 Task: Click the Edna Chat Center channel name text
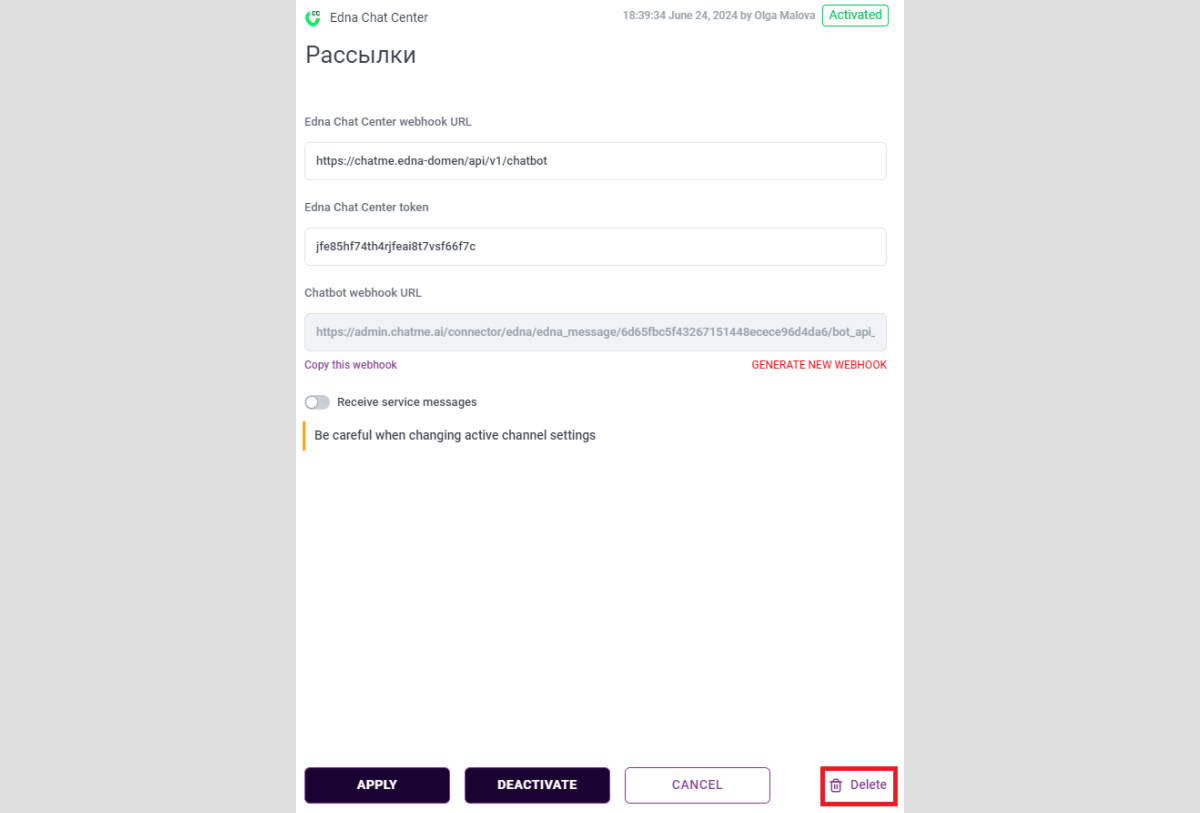379,18
